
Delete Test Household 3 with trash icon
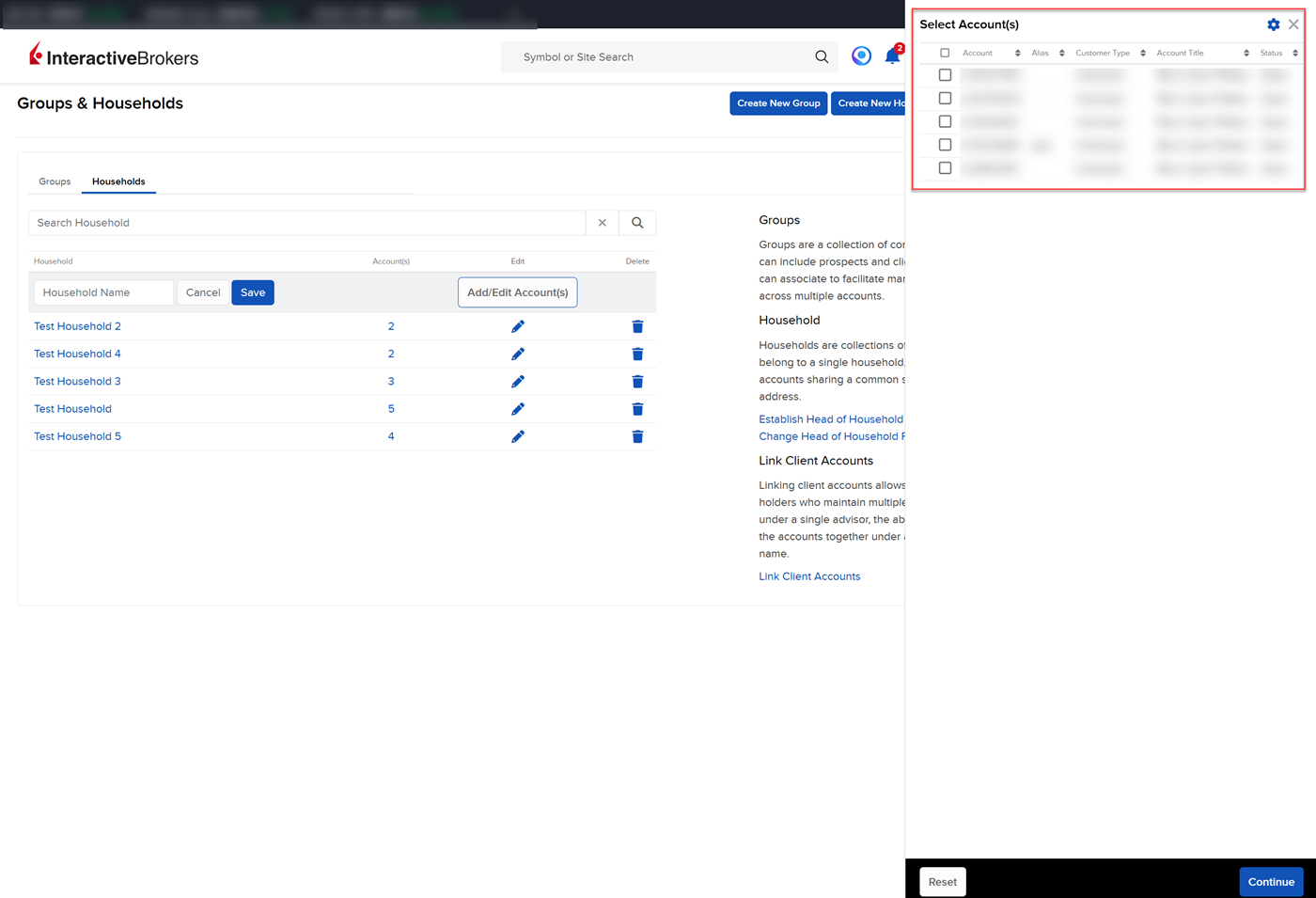click(x=637, y=381)
